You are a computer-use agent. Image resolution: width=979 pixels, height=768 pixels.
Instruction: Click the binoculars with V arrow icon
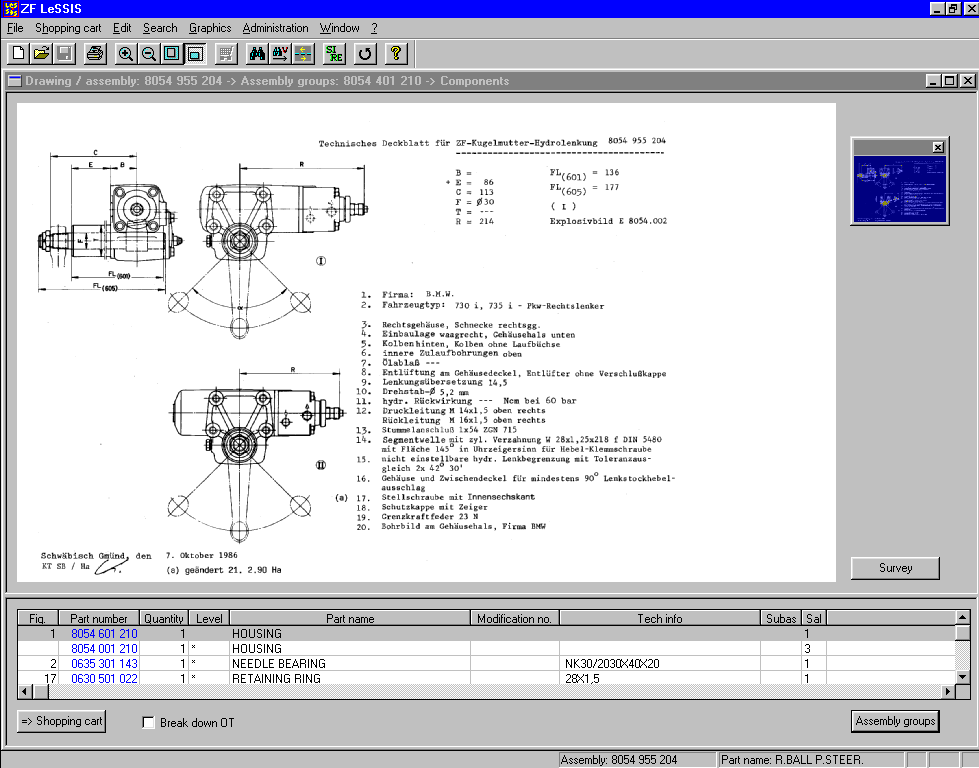click(280, 54)
